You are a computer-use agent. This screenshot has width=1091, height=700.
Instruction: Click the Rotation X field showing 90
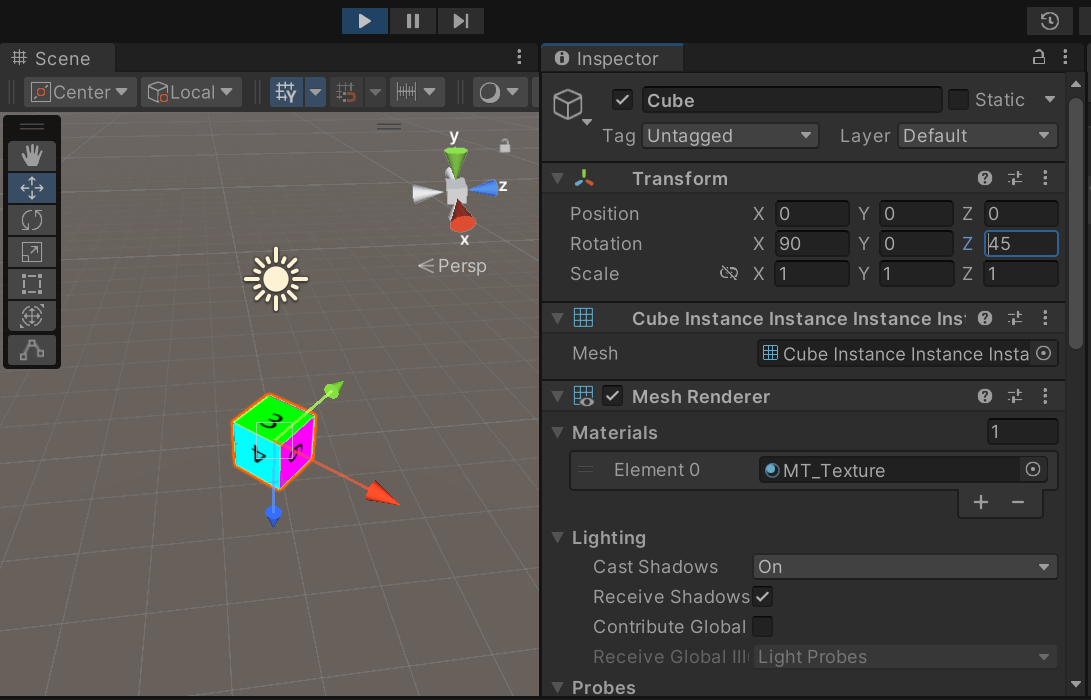[x=811, y=244]
